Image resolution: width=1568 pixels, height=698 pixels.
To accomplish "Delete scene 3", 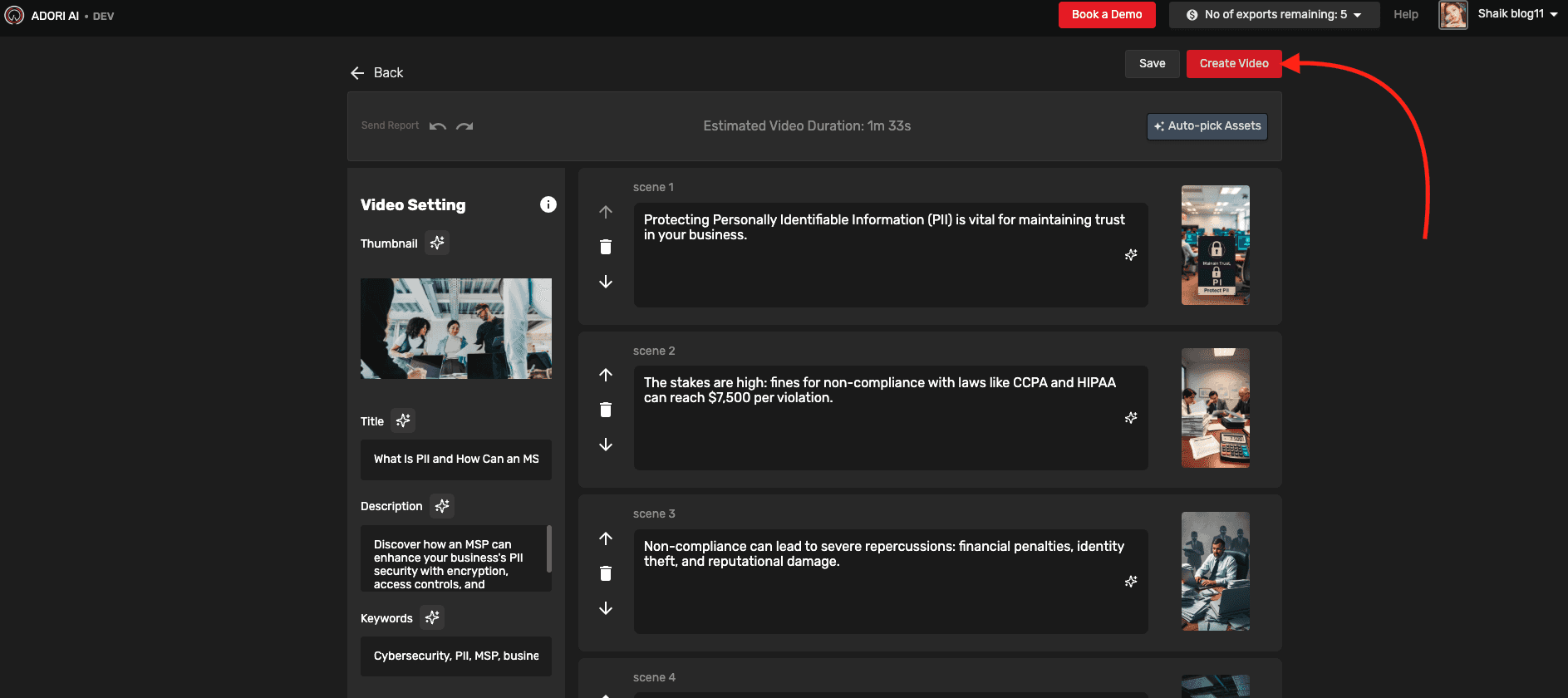I will point(606,573).
